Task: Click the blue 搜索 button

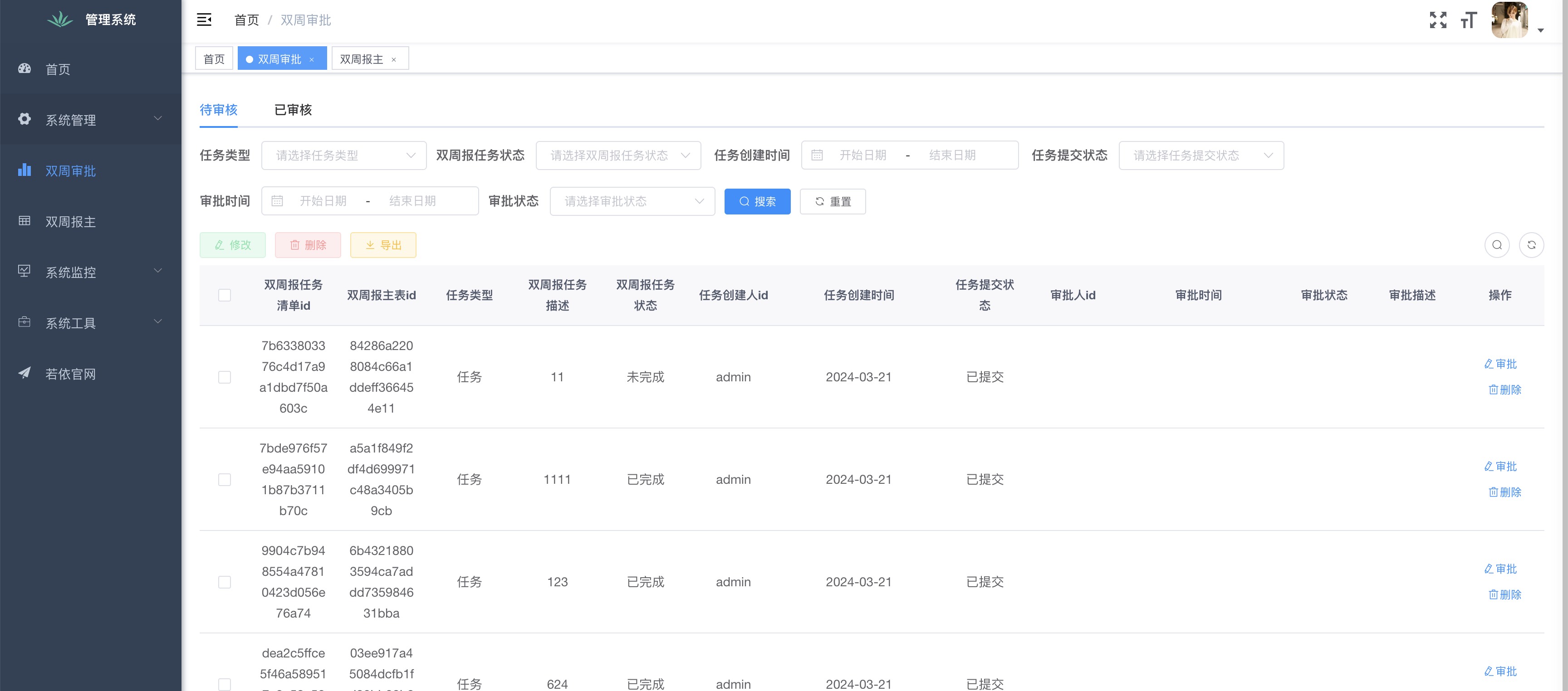Action: point(757,201)
